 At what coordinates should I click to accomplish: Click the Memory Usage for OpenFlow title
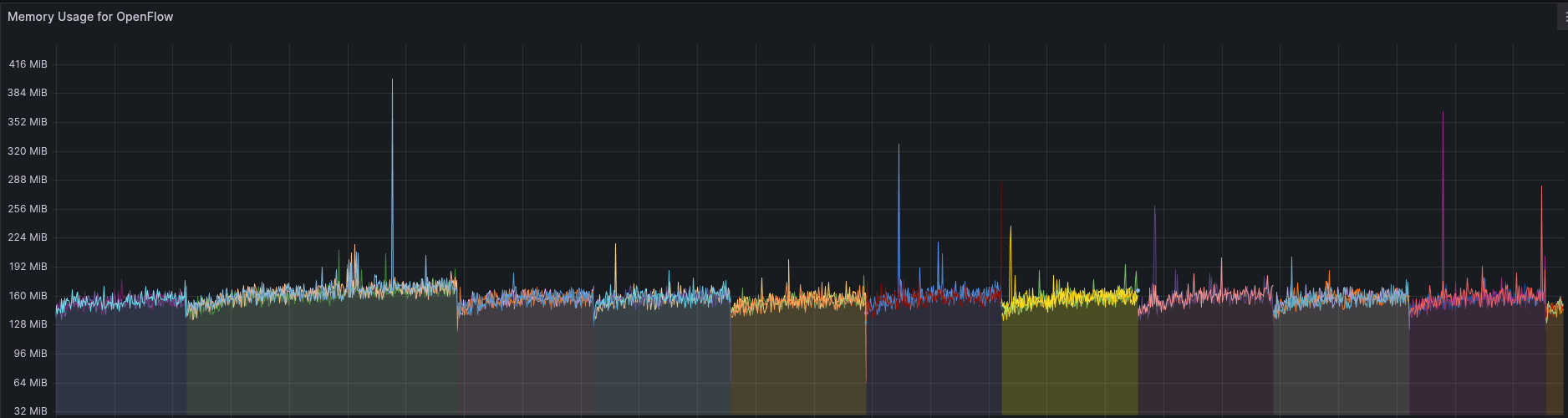click(90, 17)
